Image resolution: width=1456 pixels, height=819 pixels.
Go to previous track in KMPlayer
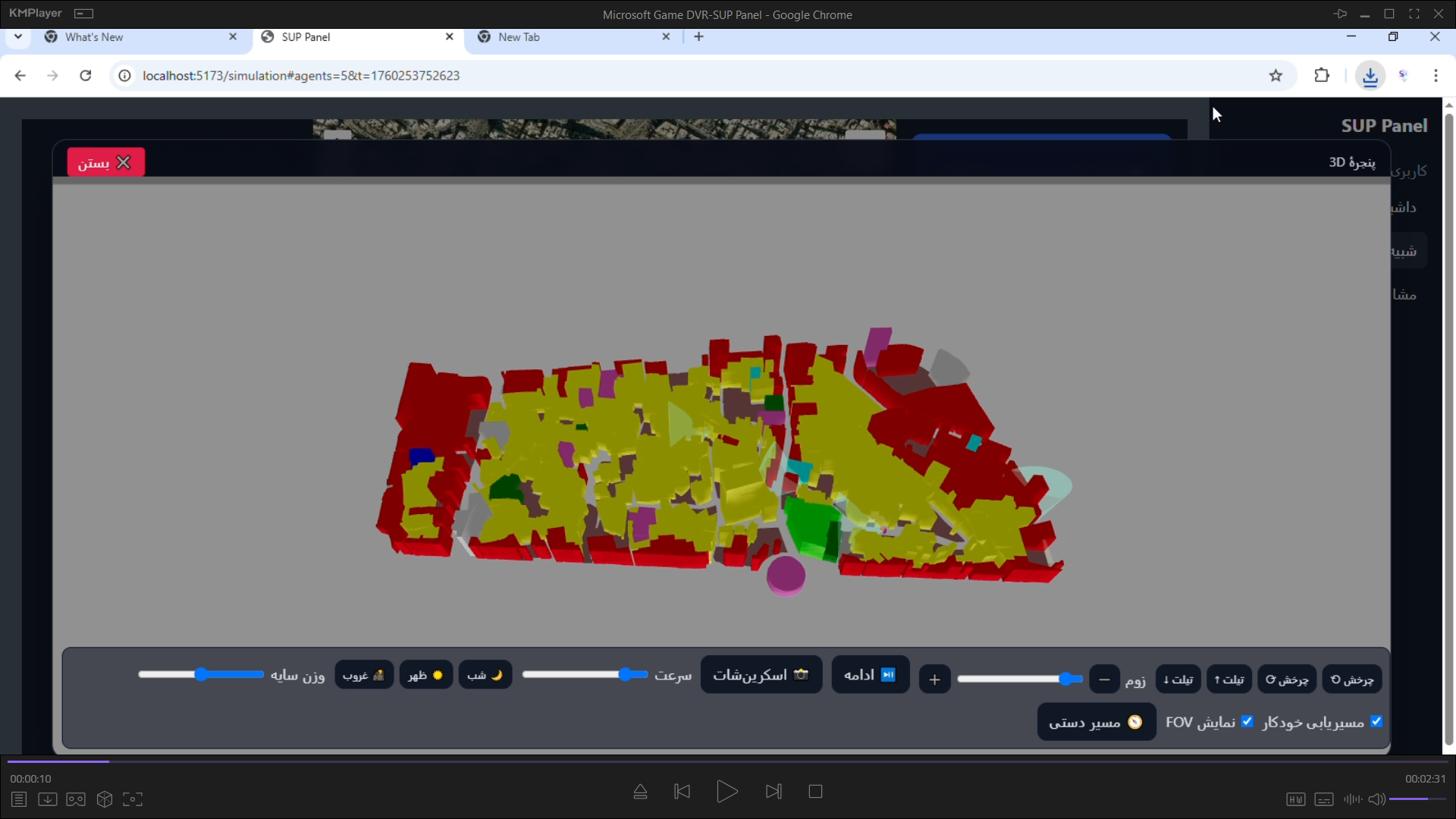click(x=682, y=792)
